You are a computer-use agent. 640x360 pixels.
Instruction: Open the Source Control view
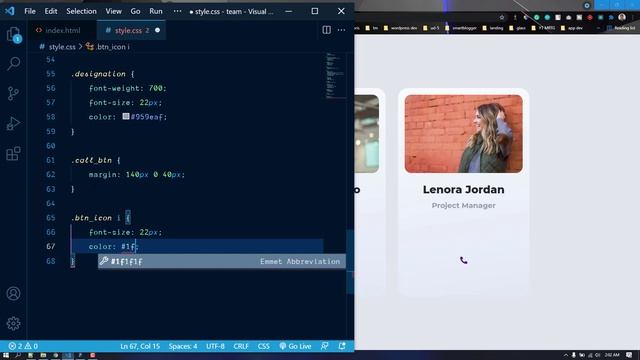(13, 93)
